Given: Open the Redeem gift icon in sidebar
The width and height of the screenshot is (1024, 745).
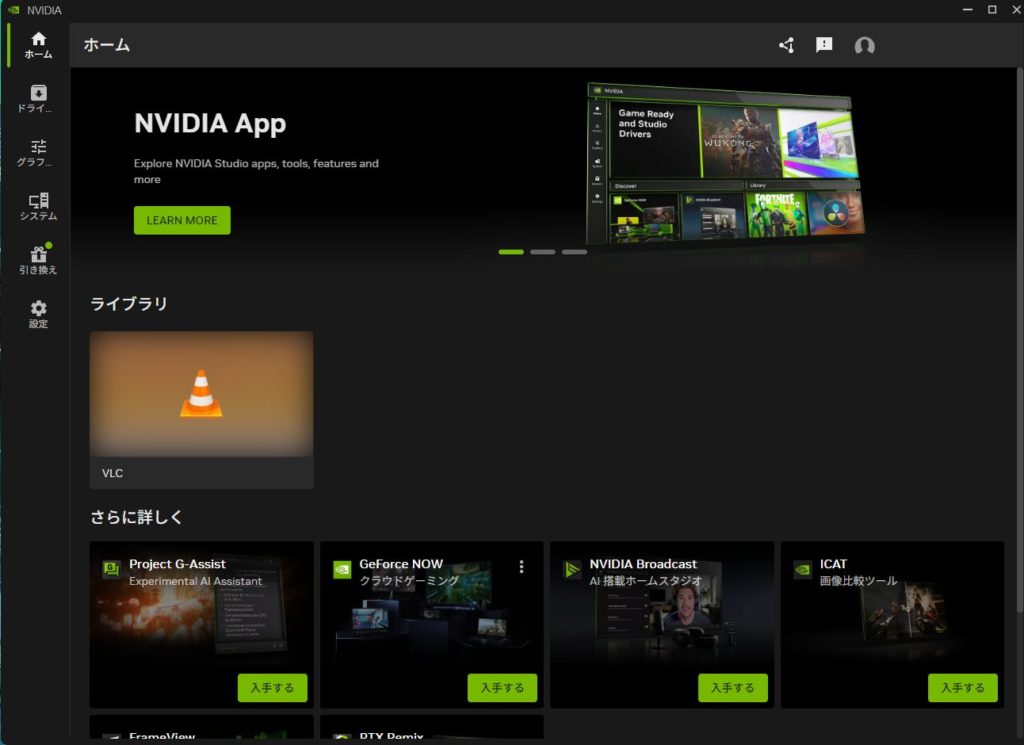Looking at the screenshot, I should pos(38,261).
